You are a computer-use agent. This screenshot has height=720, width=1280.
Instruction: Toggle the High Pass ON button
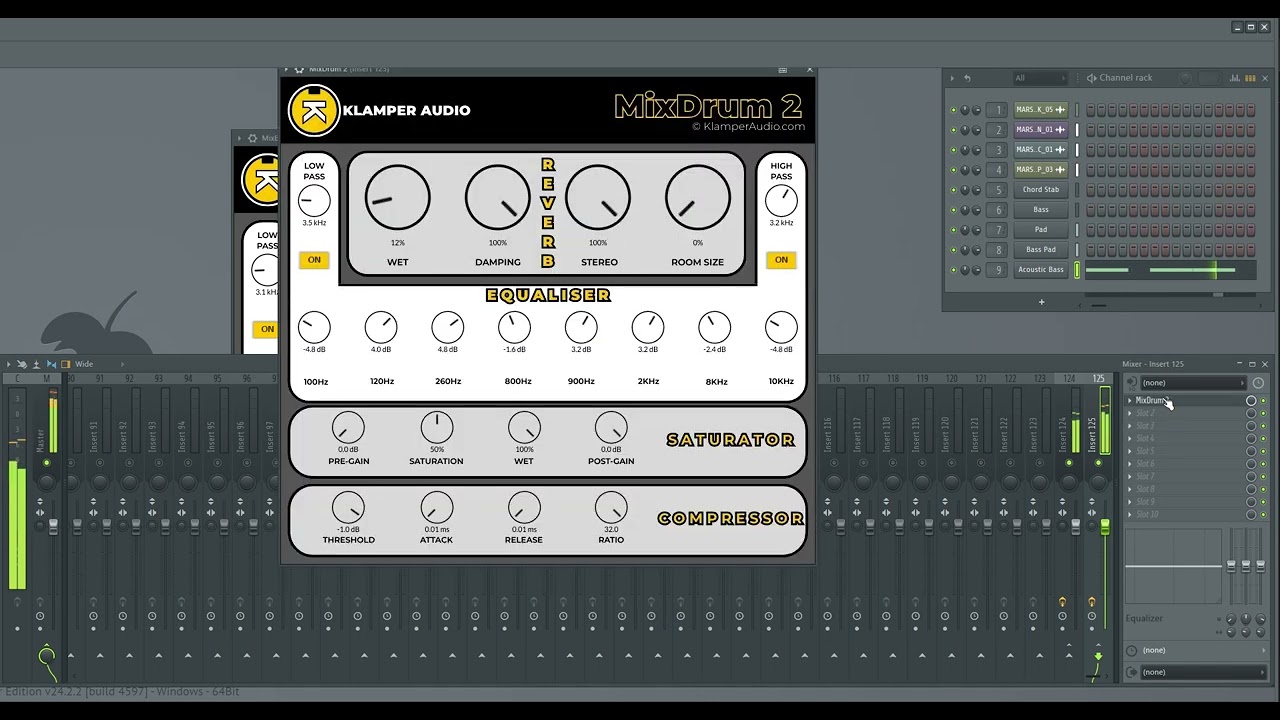point(781,260)
